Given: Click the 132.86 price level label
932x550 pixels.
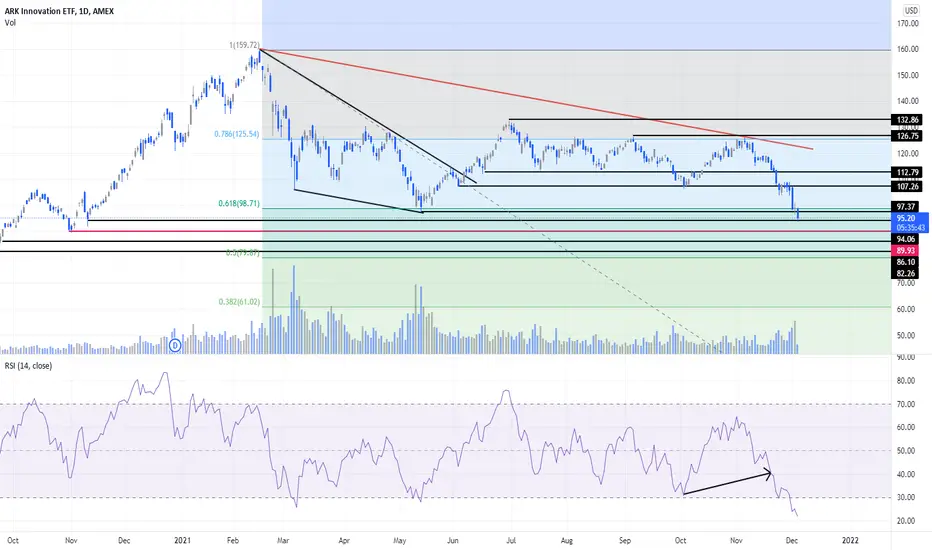Looking at the screenshot, I should click(x=907, y=120).
